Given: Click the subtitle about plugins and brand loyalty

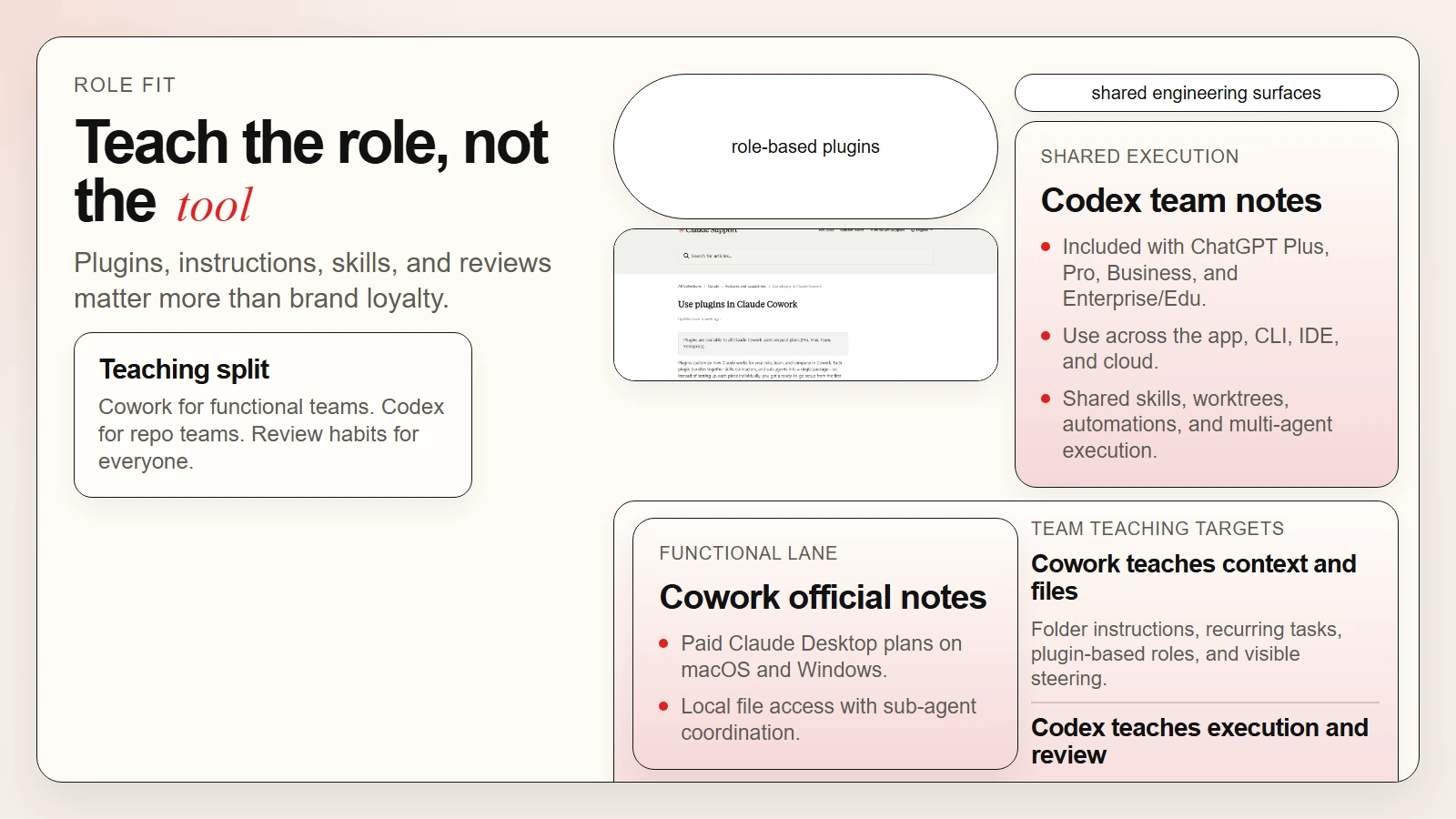Looking at the screenshot, I should click(x=312, y=280).
